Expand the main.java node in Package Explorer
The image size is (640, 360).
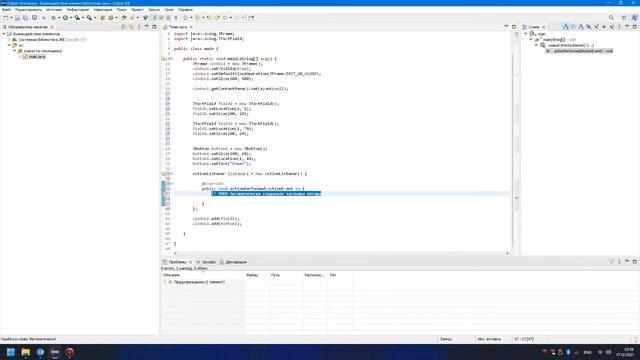(20, 57)
